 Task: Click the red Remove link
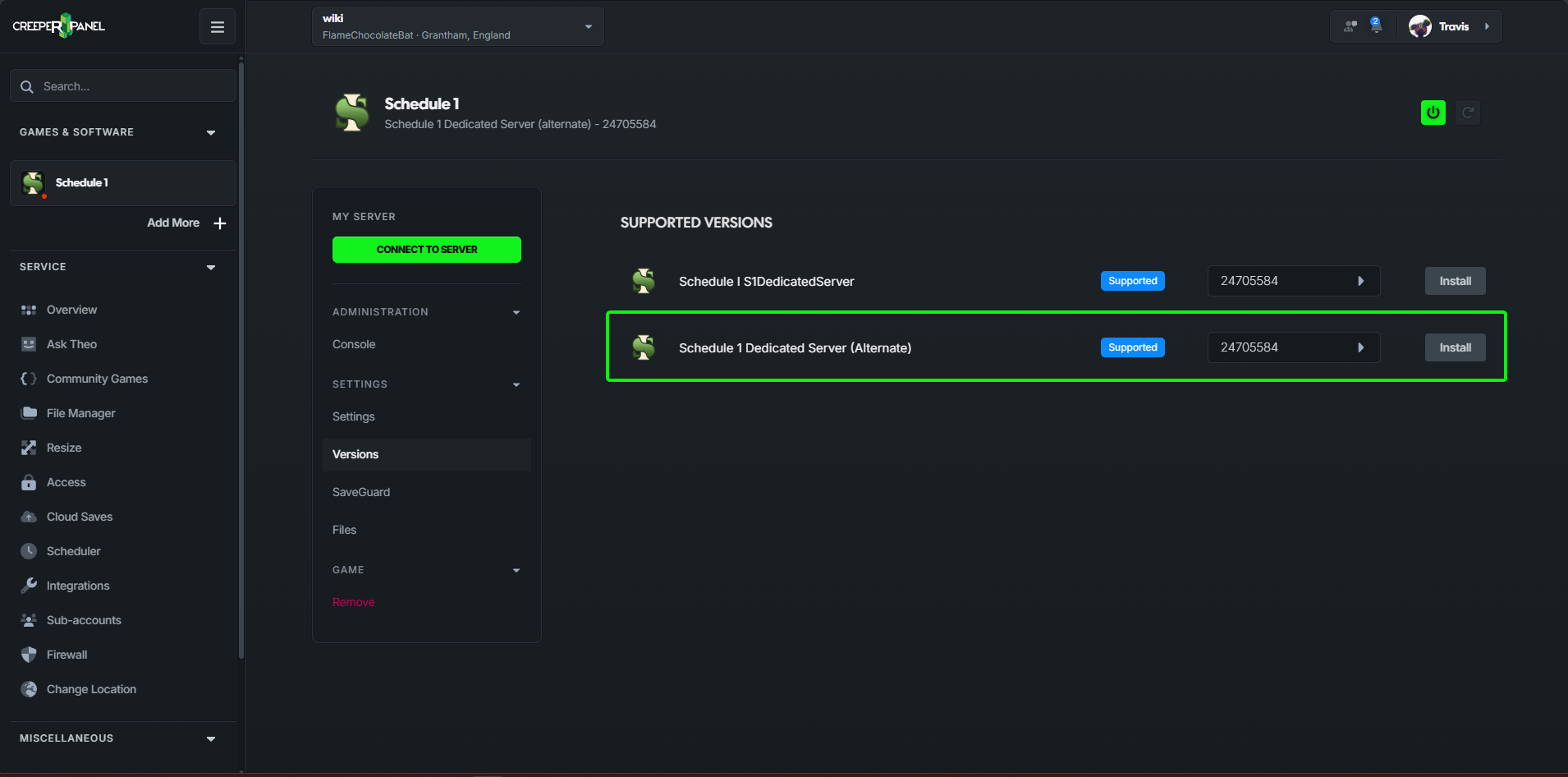353,602
